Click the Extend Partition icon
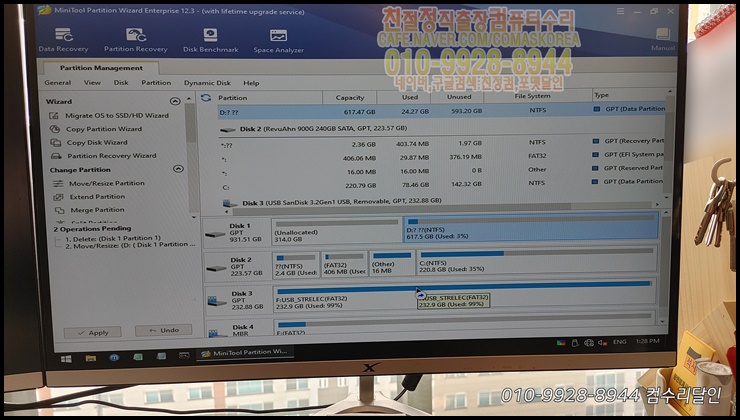Viewport: 740px width, 420px height. (59, 197)
